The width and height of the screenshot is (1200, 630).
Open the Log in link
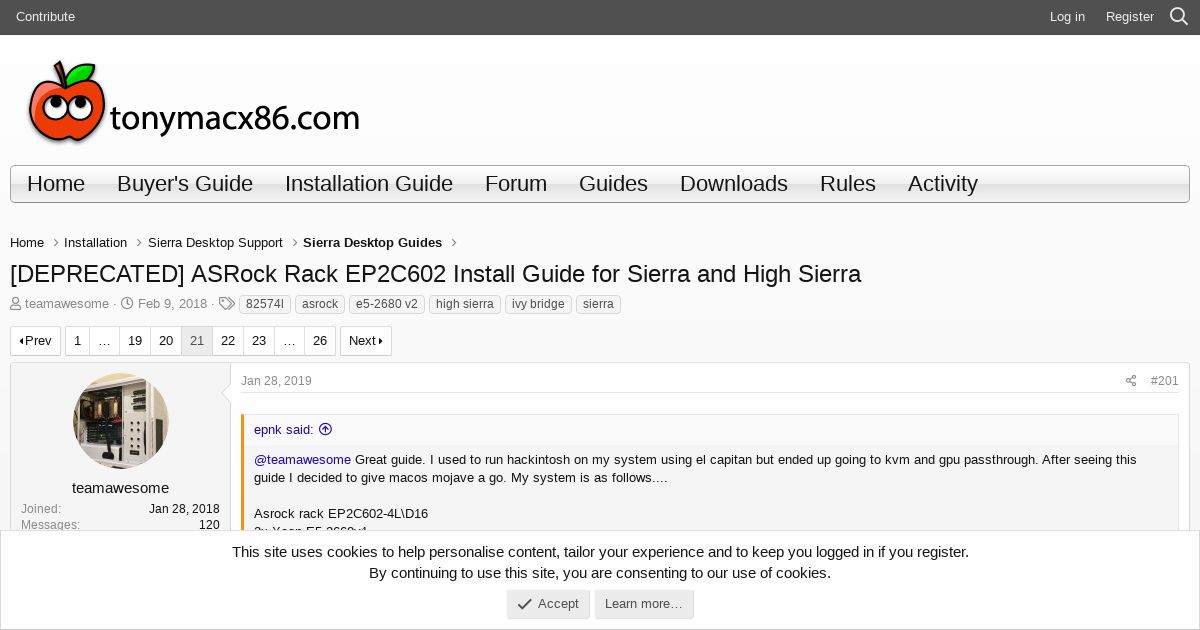(1067, 17)
